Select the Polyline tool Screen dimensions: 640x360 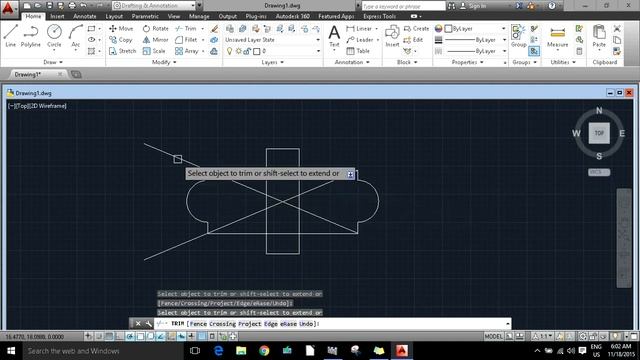pyautogui.click(x=31, y=36)
